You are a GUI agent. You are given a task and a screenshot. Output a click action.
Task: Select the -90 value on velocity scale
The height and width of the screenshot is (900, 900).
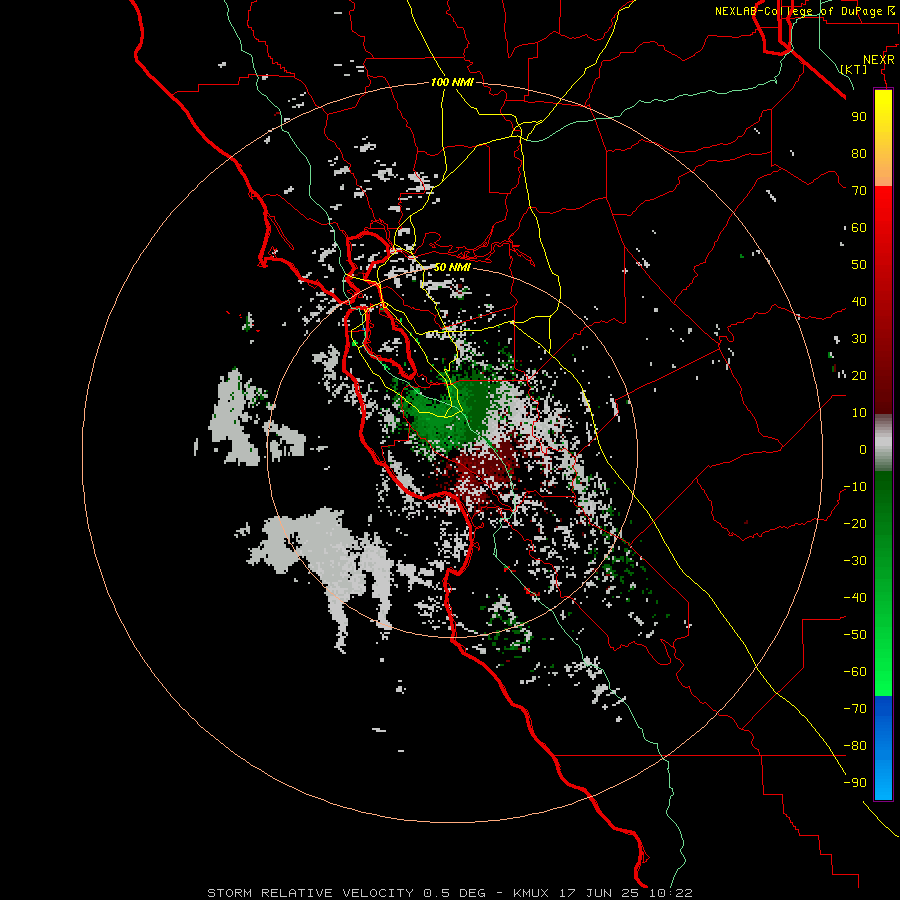(855, 783)
